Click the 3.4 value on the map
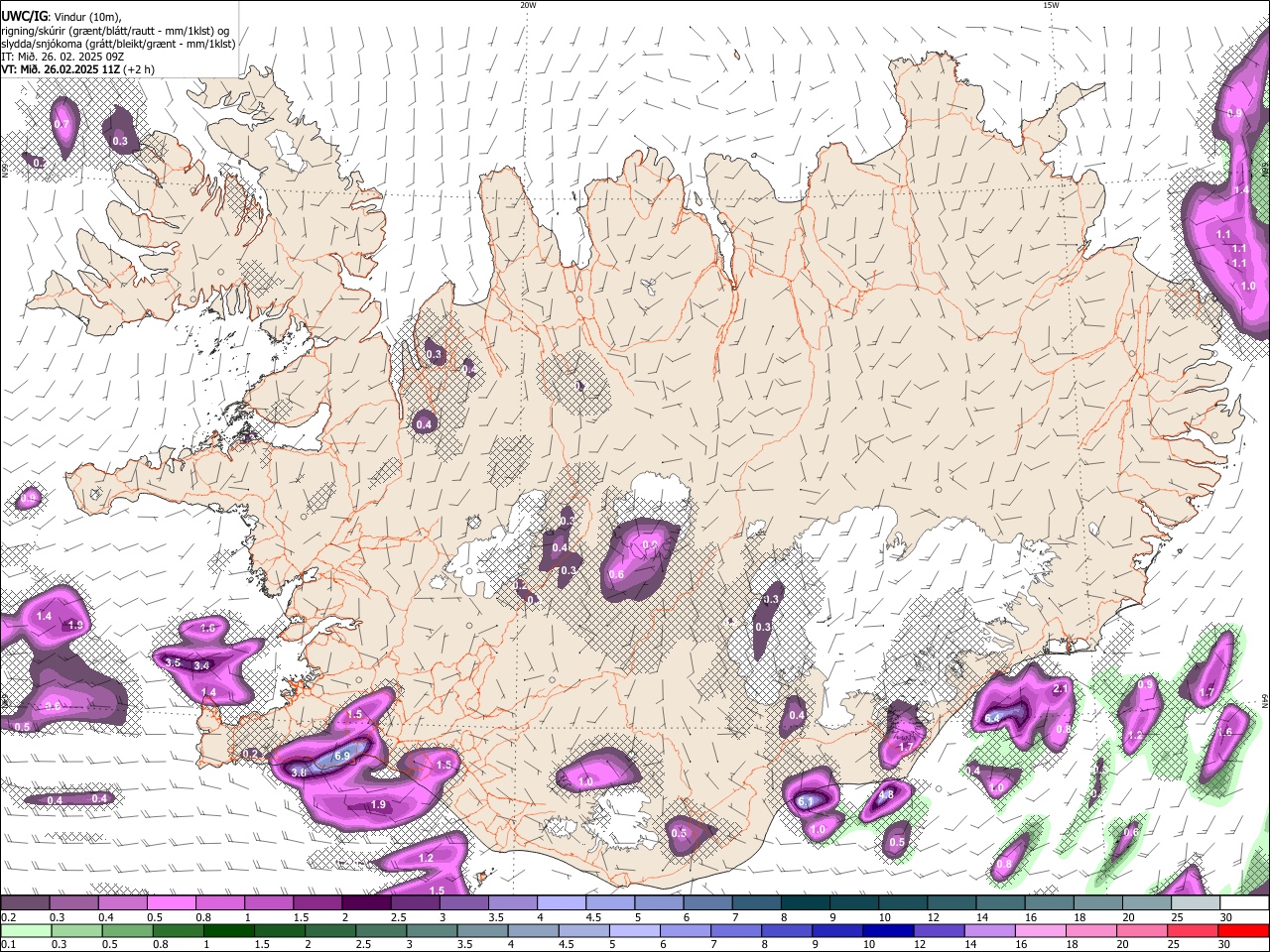The width and height of the screenshot is (1270, 952). [201, 665]
